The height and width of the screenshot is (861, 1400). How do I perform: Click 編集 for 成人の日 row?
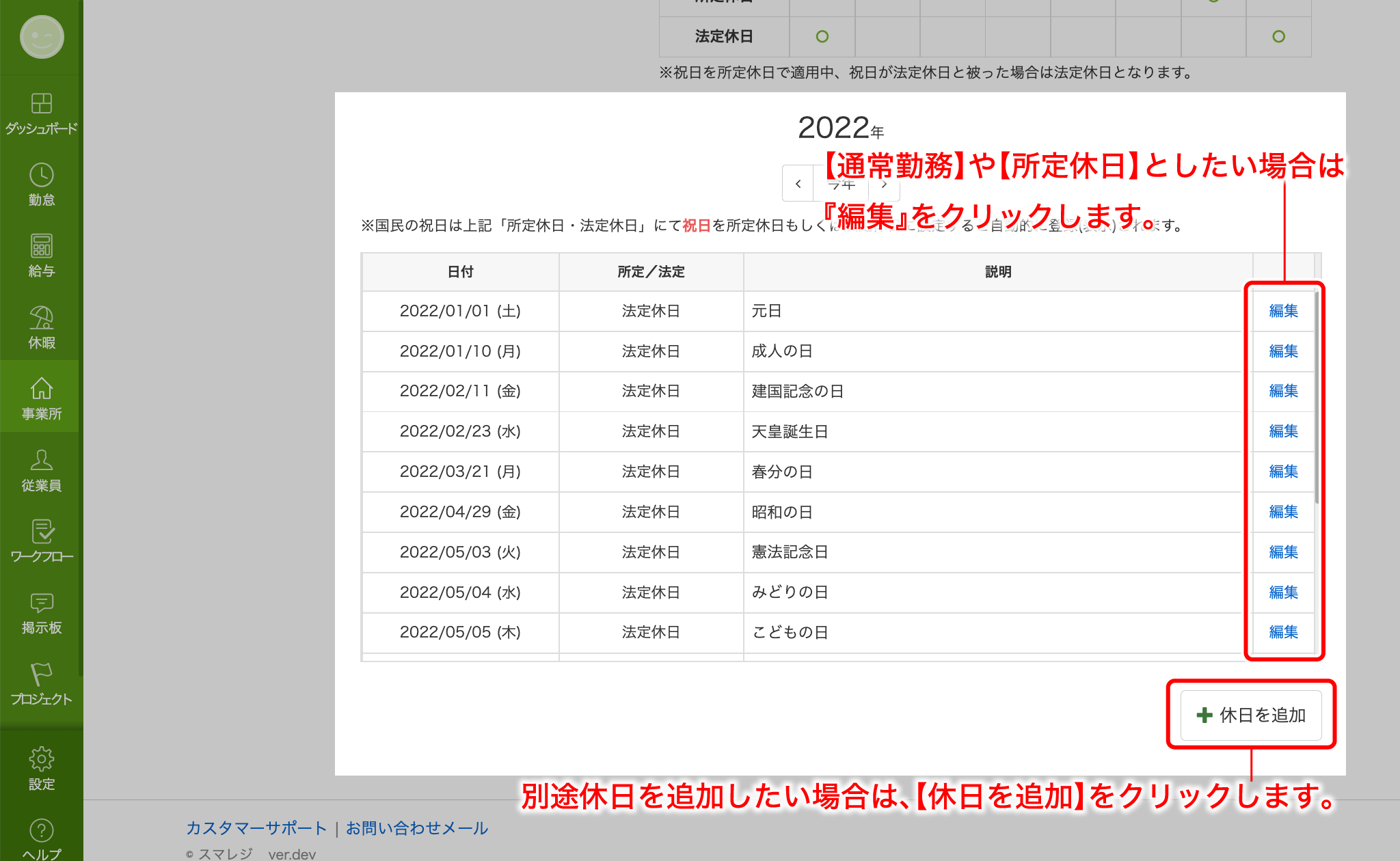click(1283, 351)
